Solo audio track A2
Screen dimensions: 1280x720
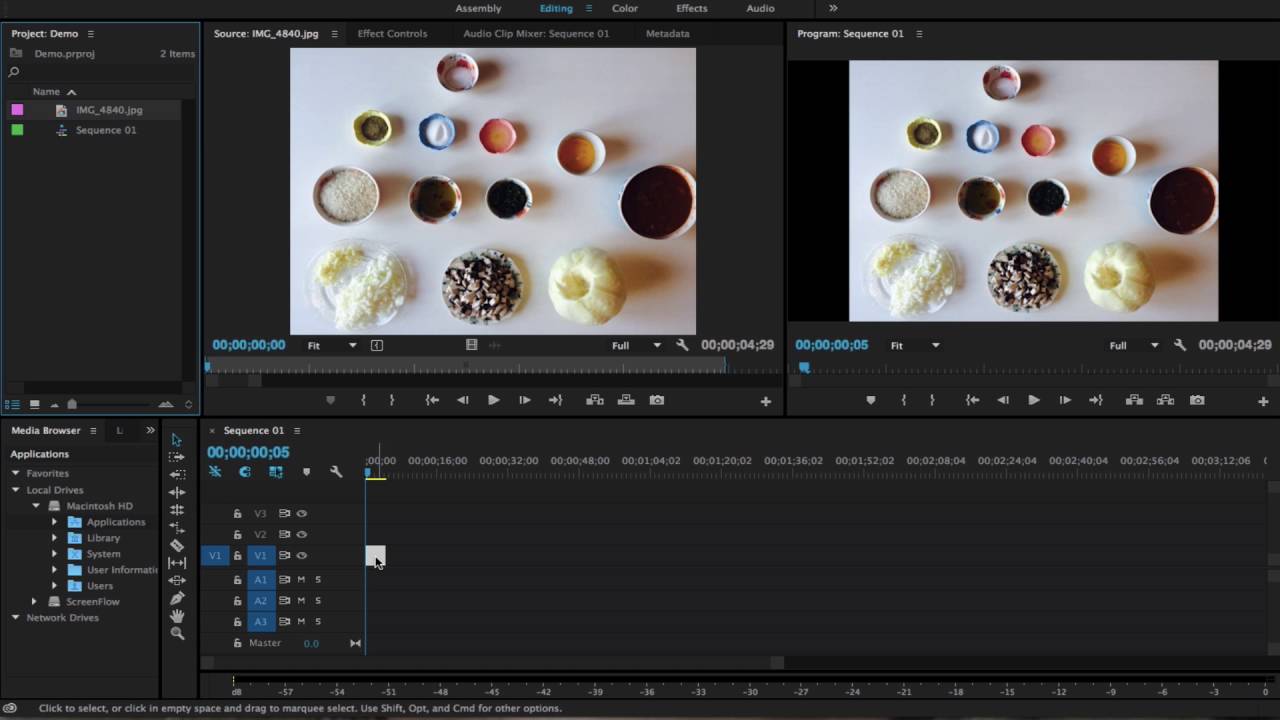click(x=318, y=600)
